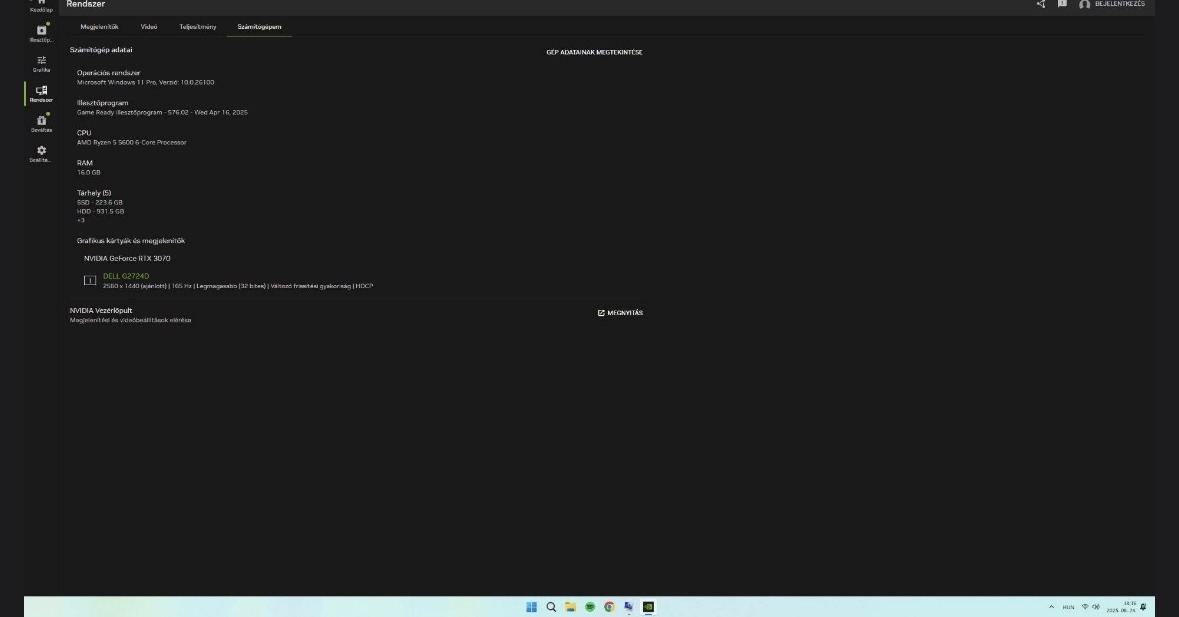Switch to the Videó tab
The height and width of the screenshot is (617, 1179).
(149, 27)
